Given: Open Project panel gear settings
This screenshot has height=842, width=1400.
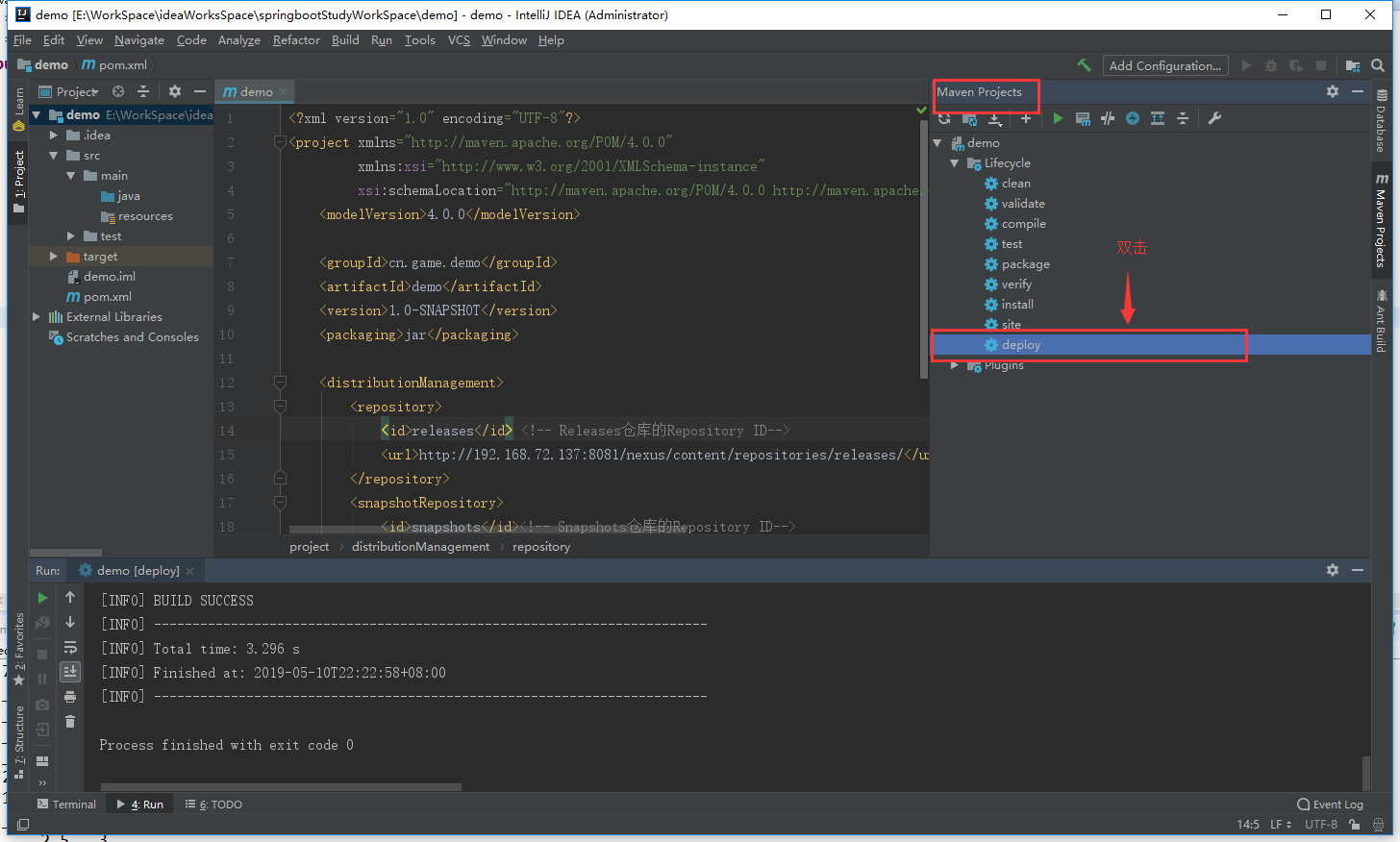Looking at the screenshot, I should coord(175,91).
